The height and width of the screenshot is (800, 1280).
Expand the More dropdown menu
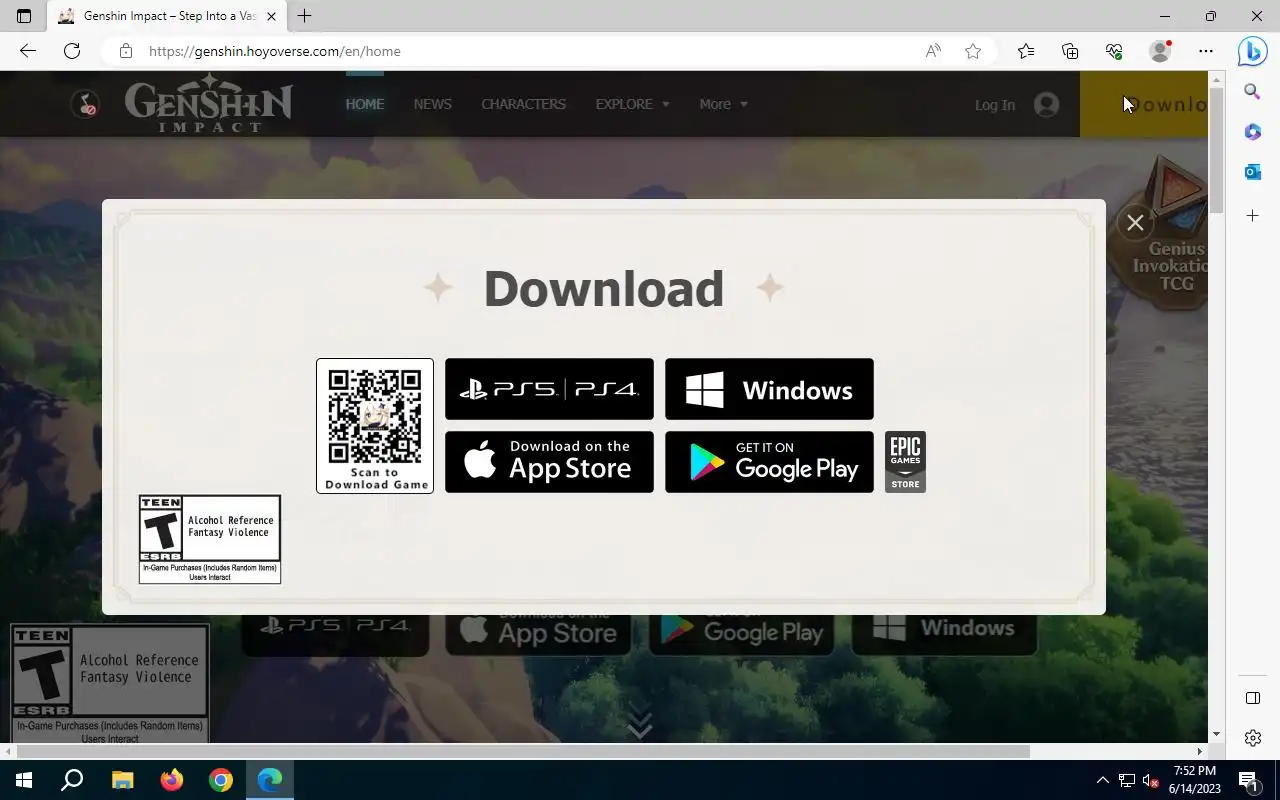pos(723,104)
